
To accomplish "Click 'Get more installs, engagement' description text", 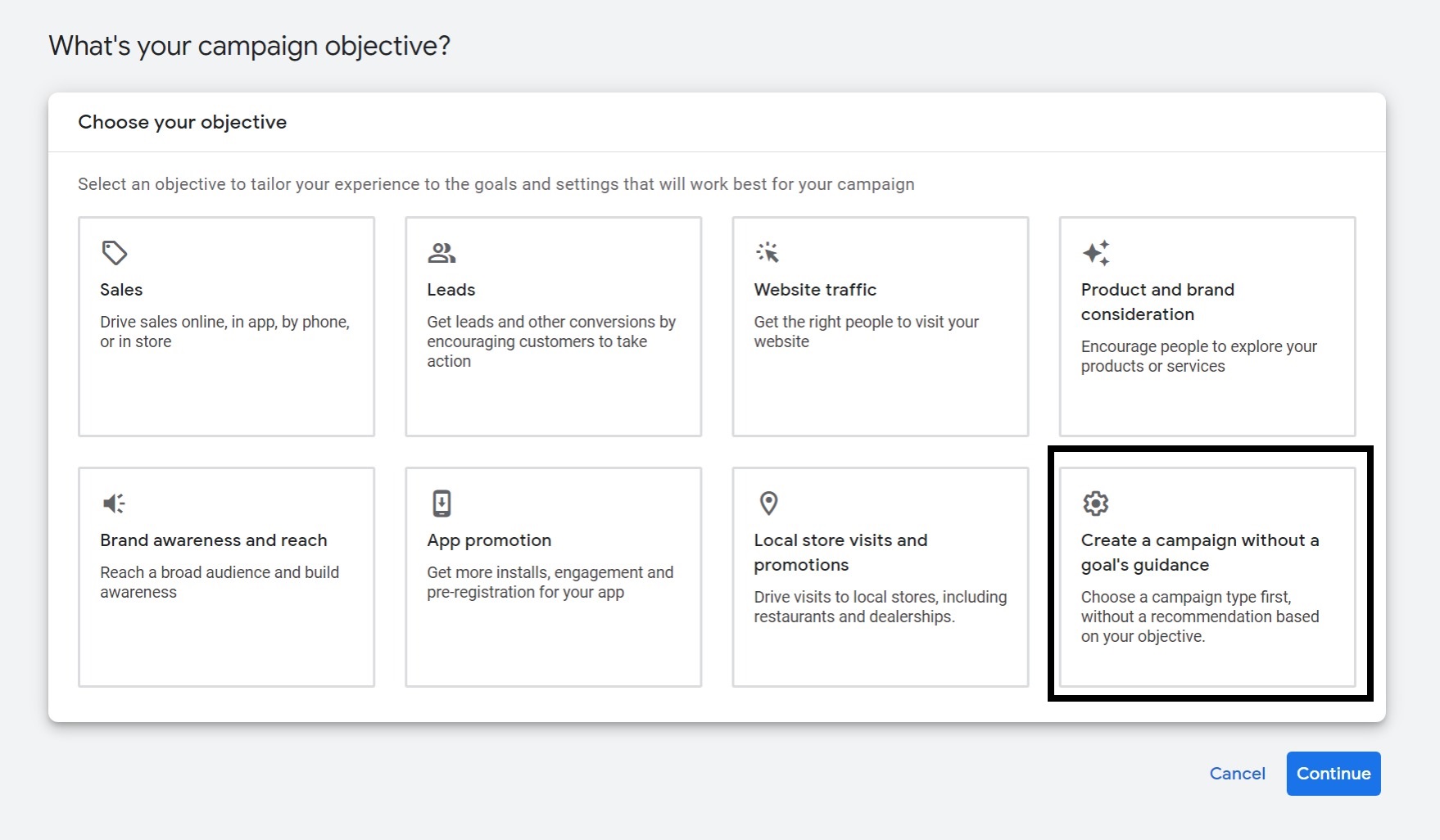I will tap(550, 582).
